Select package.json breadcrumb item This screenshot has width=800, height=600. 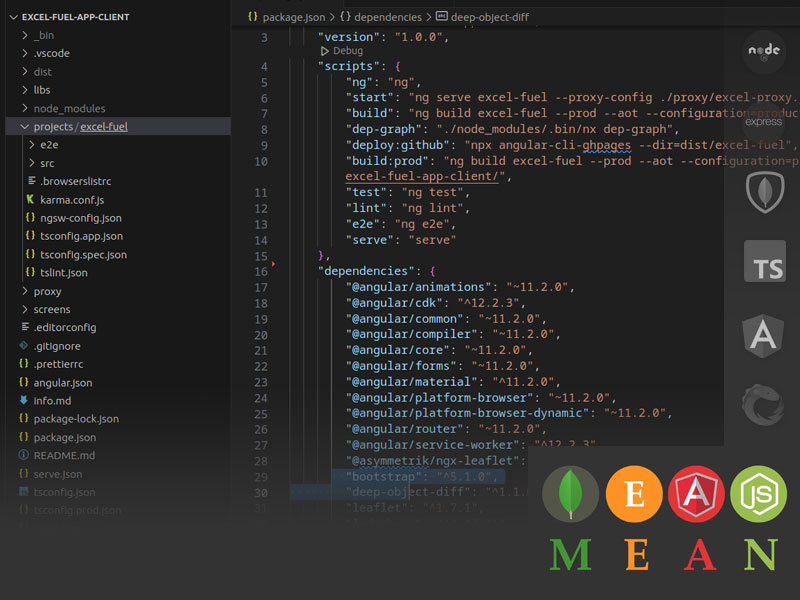[x=292, y=17]
